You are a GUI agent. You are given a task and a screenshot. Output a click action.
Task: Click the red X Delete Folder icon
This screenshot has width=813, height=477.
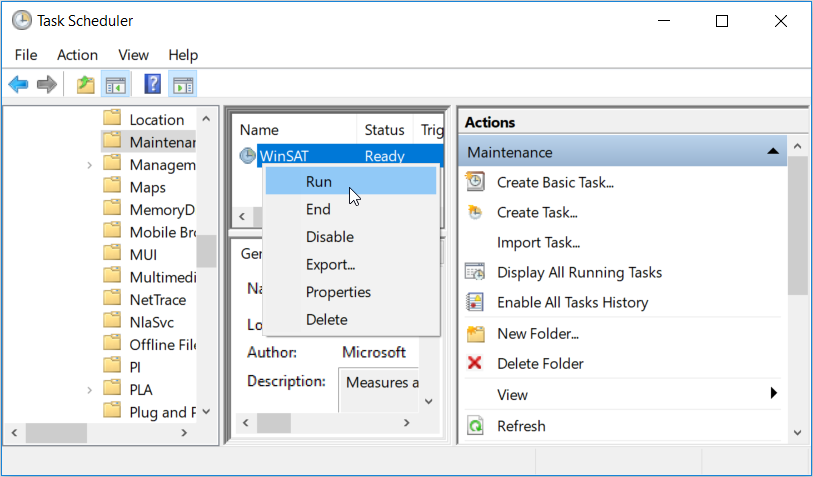tap(475, 363)
